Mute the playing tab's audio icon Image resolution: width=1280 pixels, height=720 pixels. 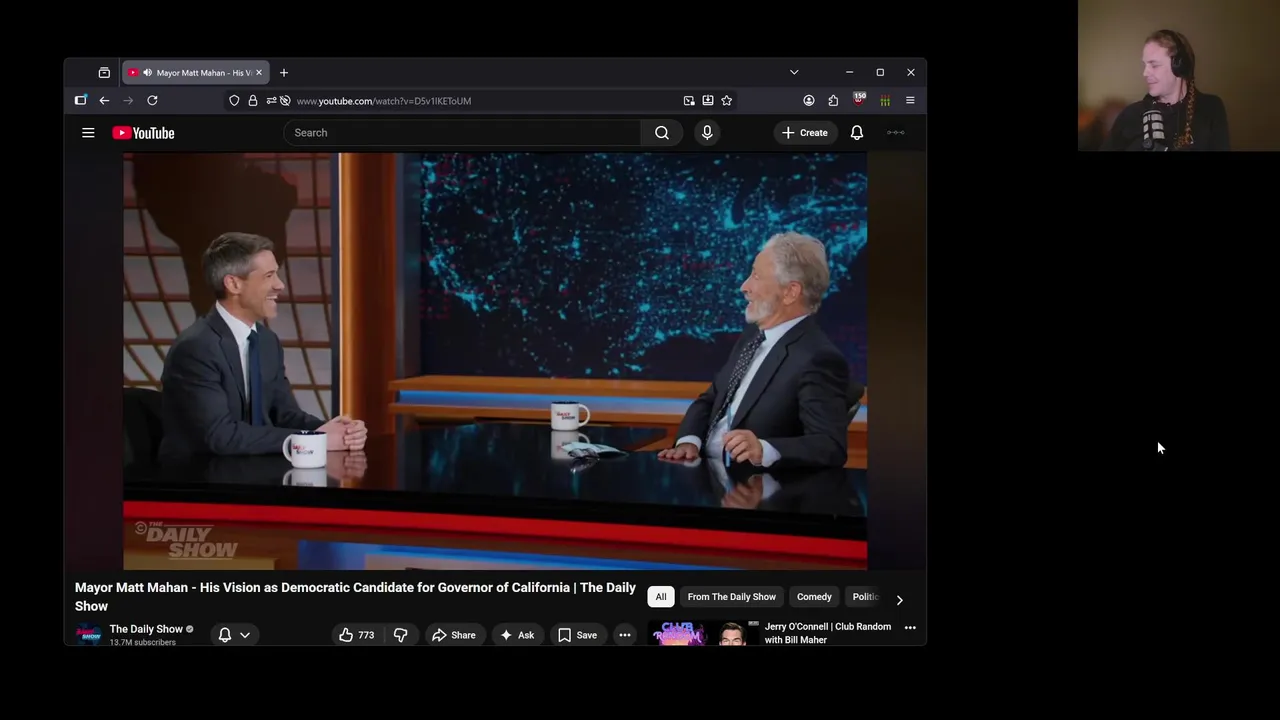point(147,73)
